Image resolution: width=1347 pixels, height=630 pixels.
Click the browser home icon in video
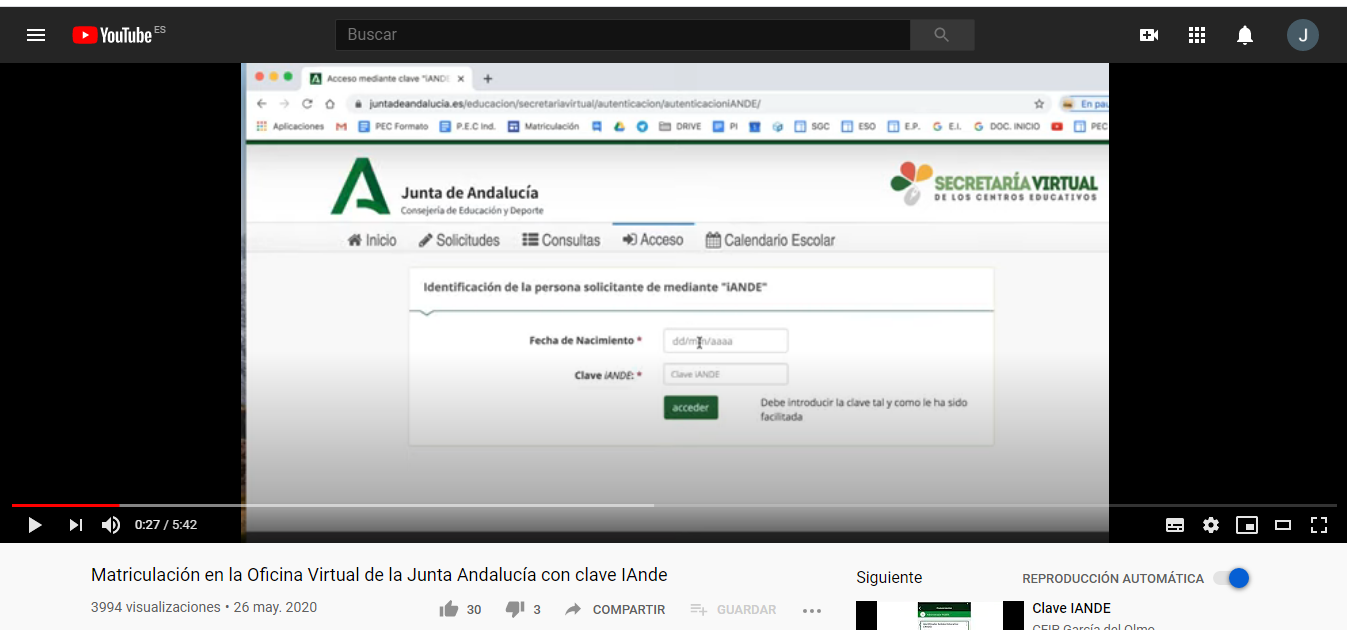coord(329,103)
